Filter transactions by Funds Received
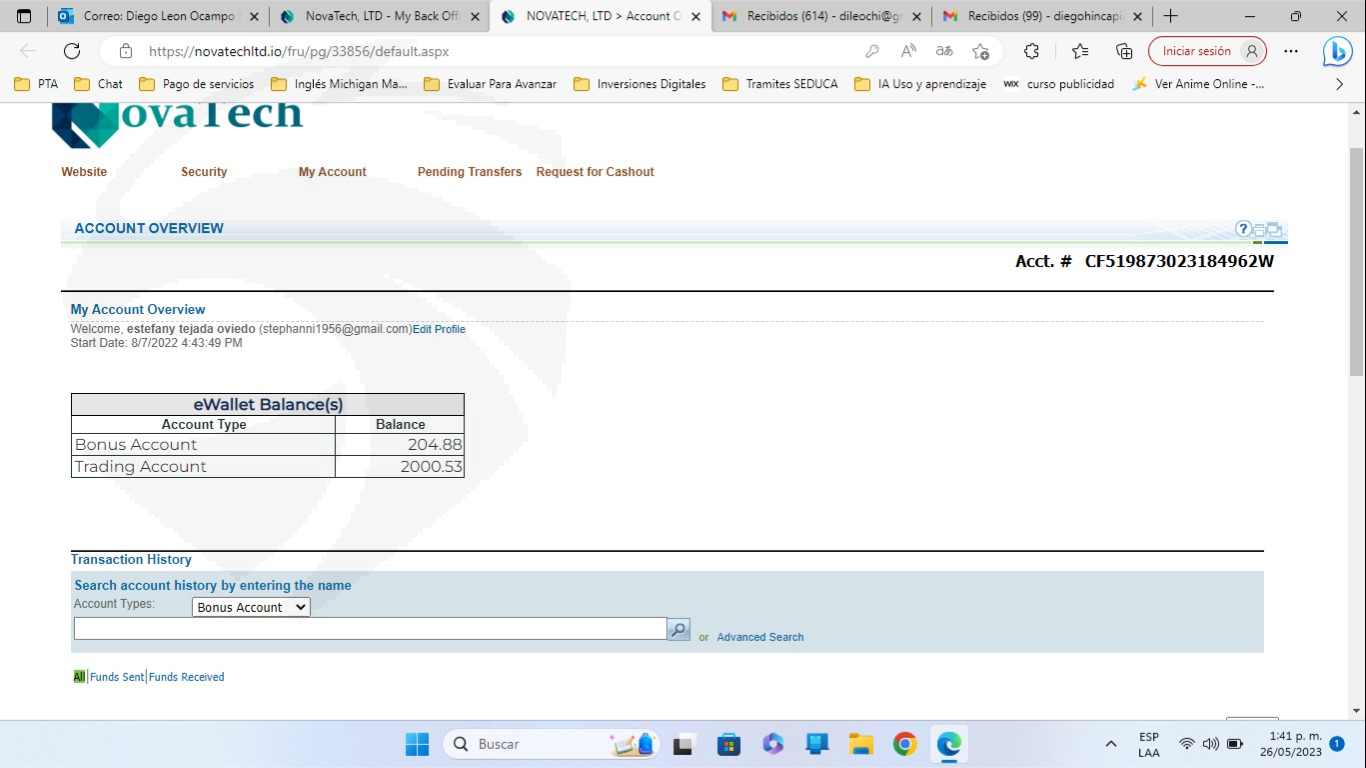This screenshot has width=1366, height=768. pyautogui.click(x=187, y=677)
